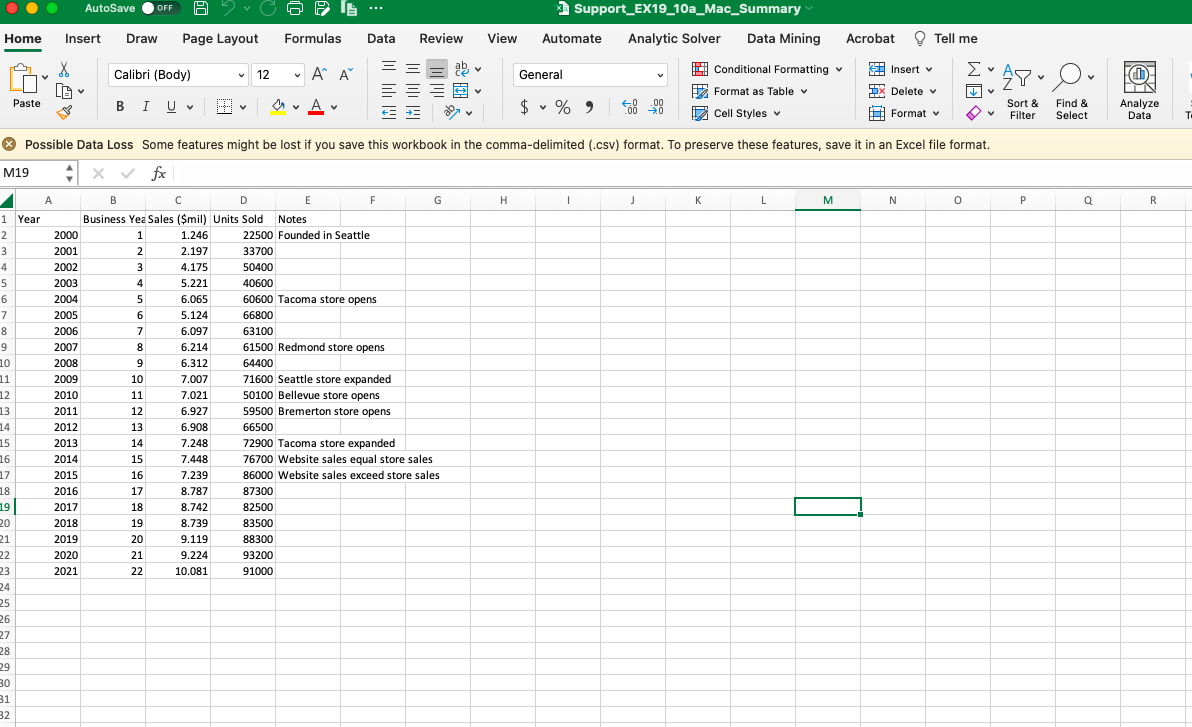This screenshot has height=727, width=1192.
Task: Select the Format Painter brush
Action: 65,113
